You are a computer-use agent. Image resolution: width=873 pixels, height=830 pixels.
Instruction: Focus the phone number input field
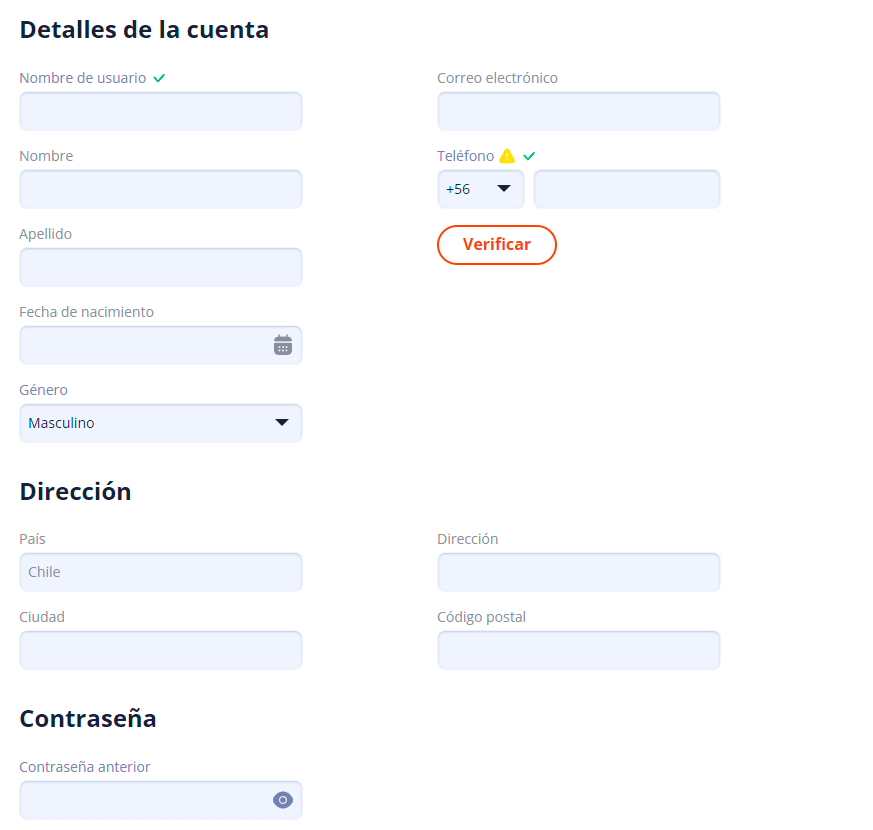[626, 189]
